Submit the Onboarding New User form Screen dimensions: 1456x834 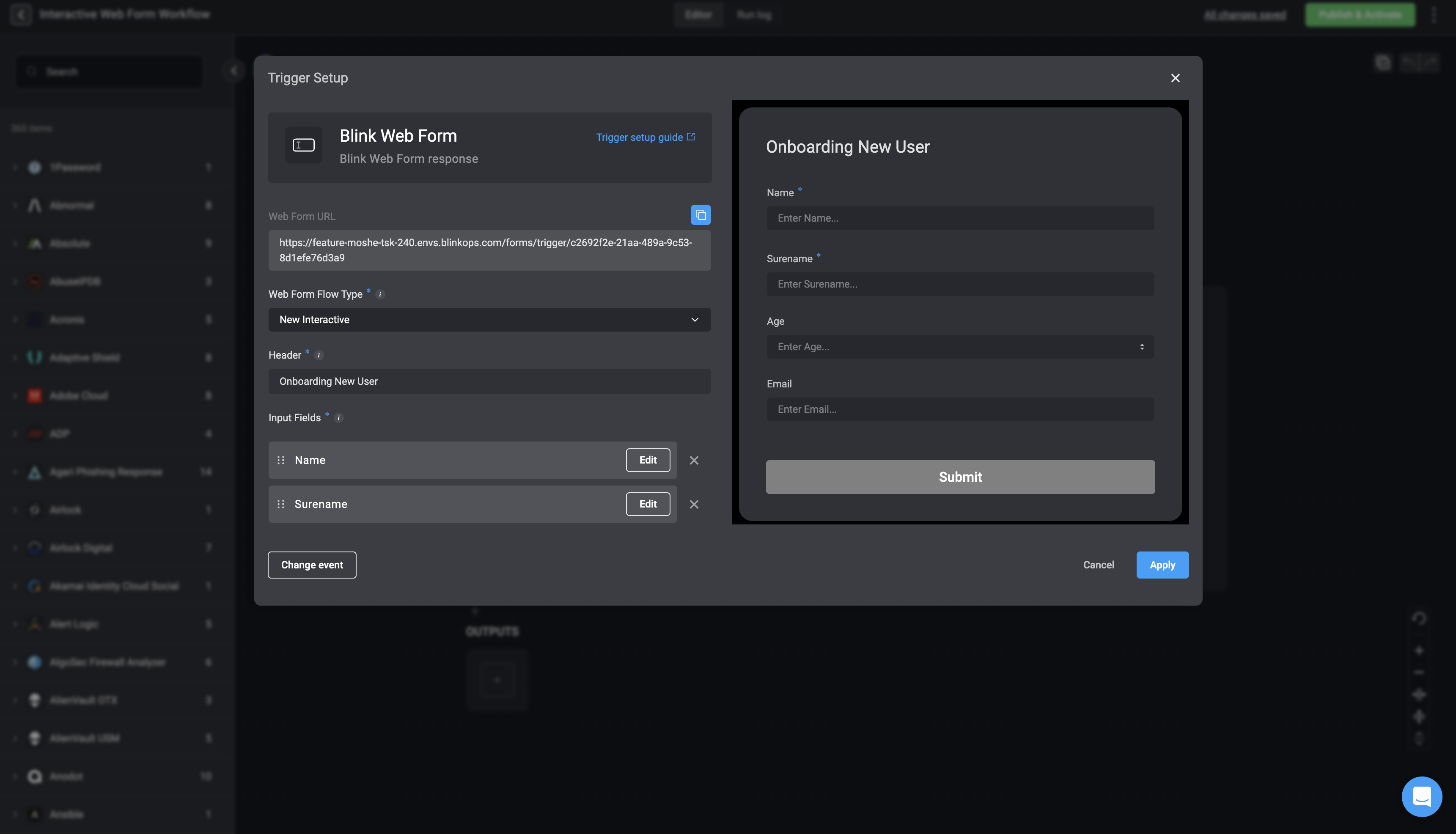[x=960, y=477]
